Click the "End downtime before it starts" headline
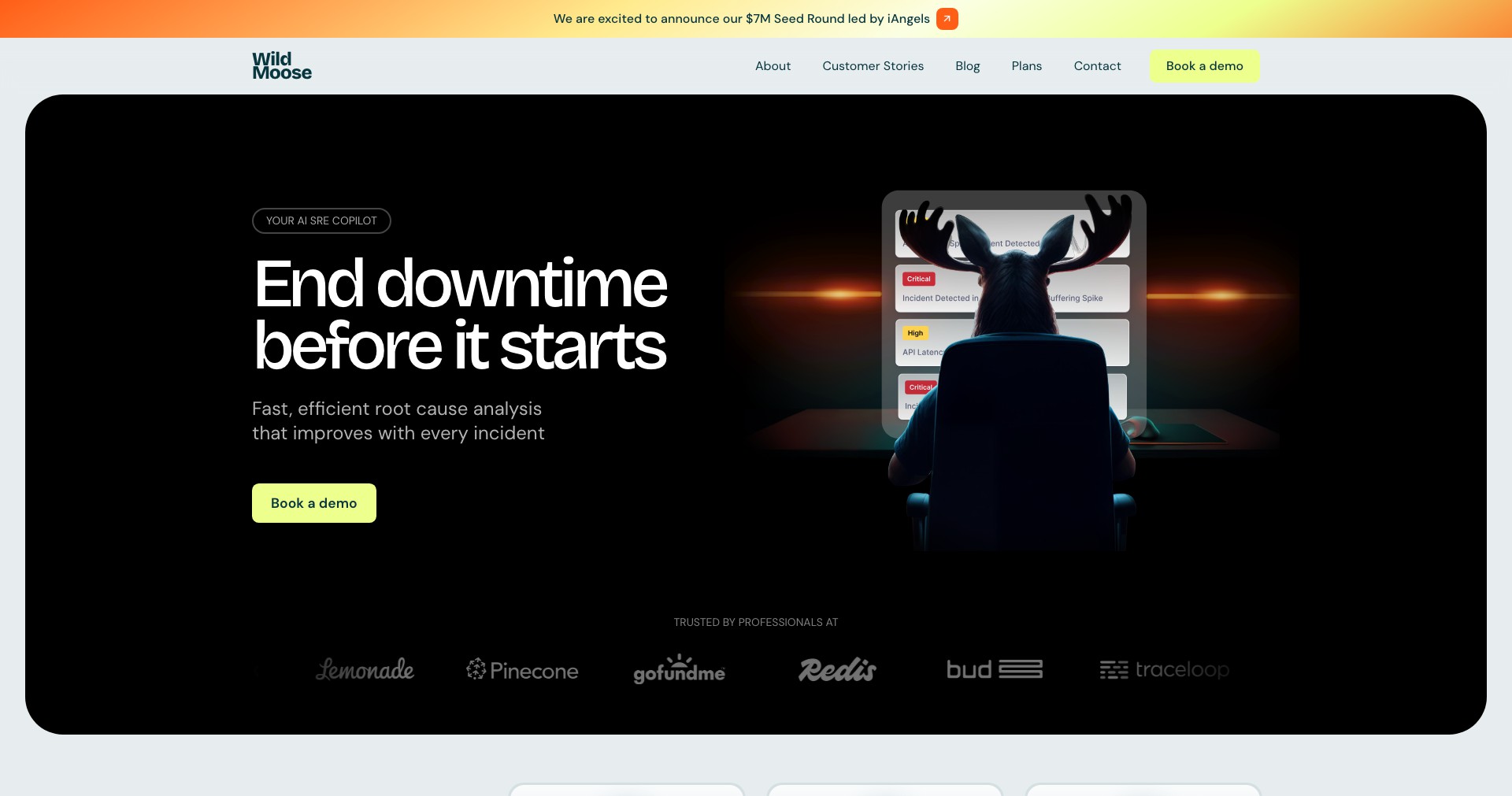The height and width of the screenshot is (796, 1512). pos(461,314)
